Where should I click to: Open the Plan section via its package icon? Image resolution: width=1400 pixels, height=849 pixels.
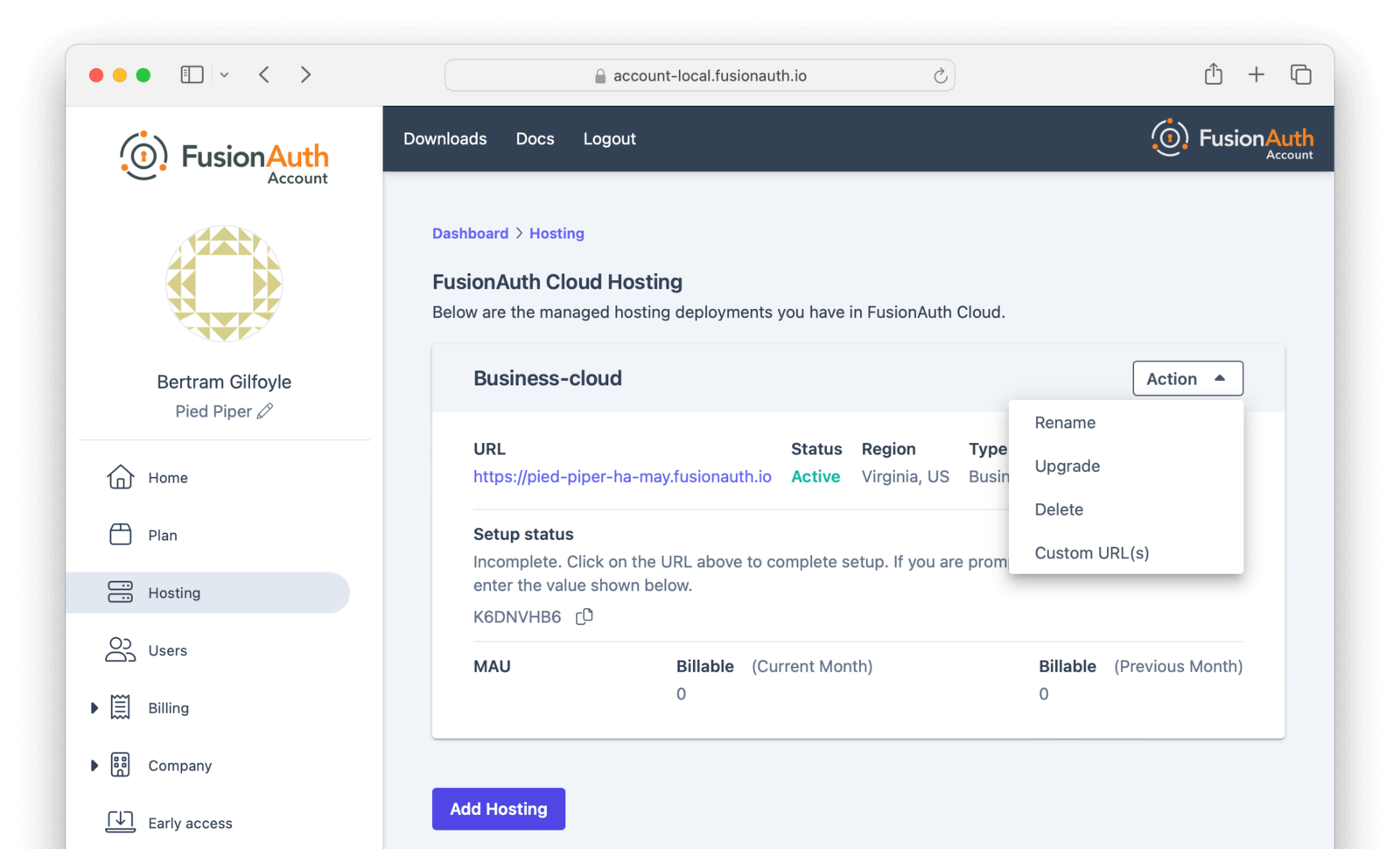tap(120, 535)
